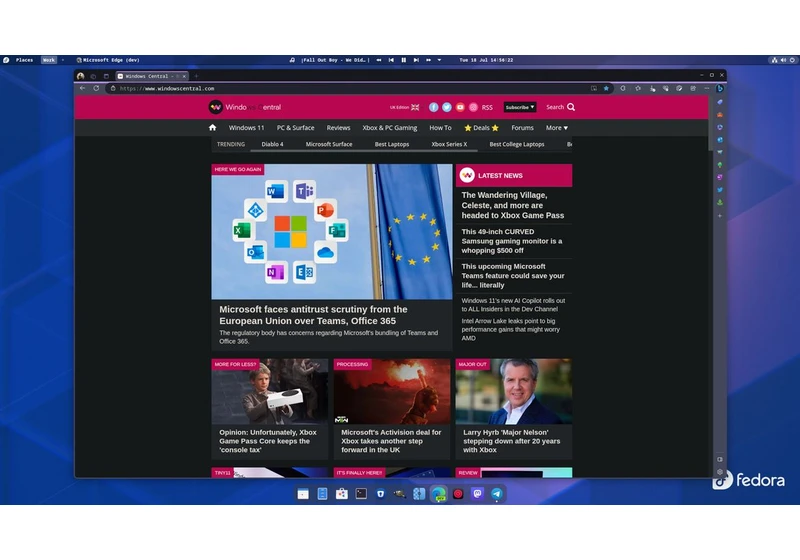Select the Work workspace button
800x560 pixels.
click(48, 60)
